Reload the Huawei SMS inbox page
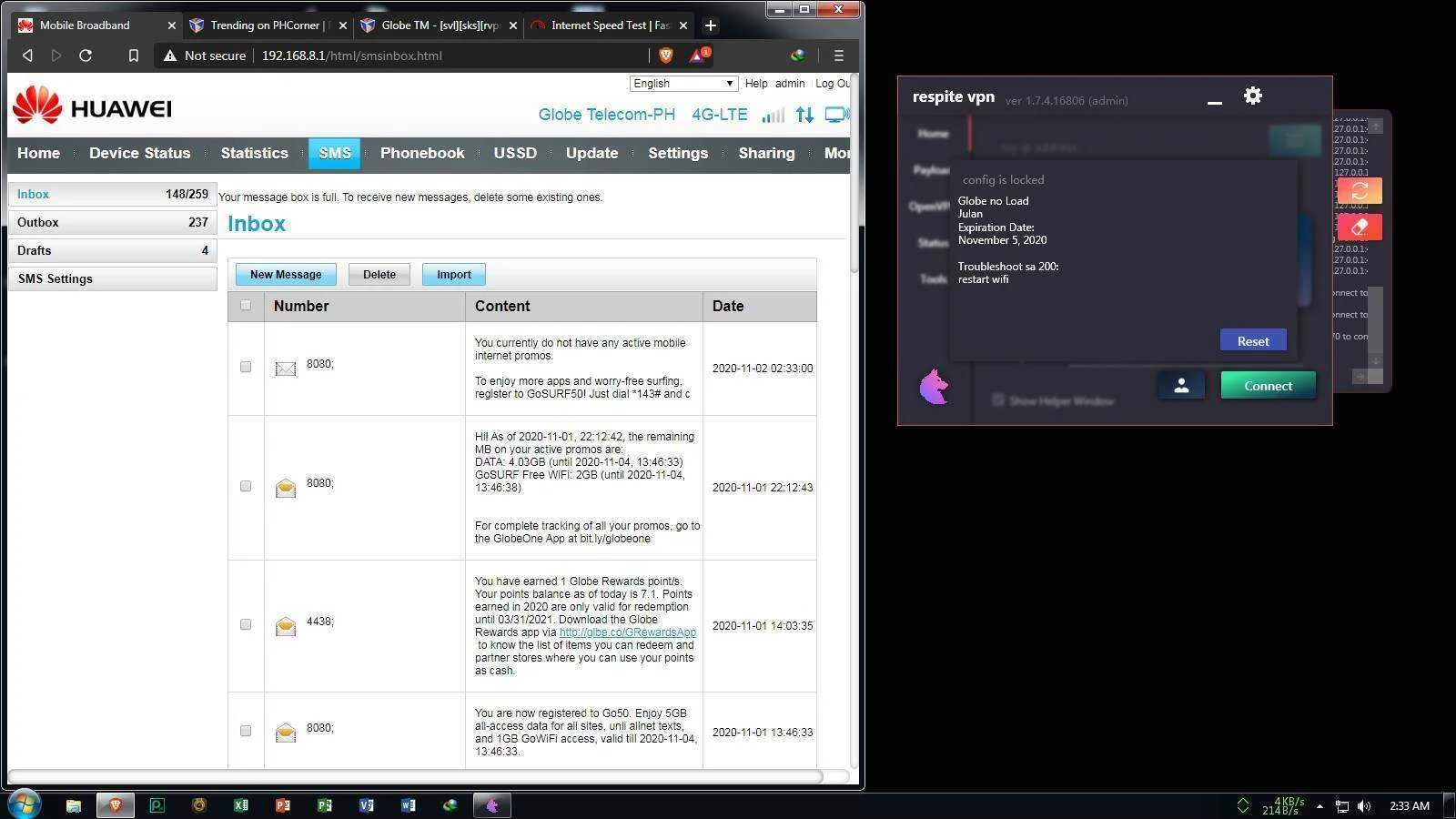The image size is (1456, 819). coord(86,56)
